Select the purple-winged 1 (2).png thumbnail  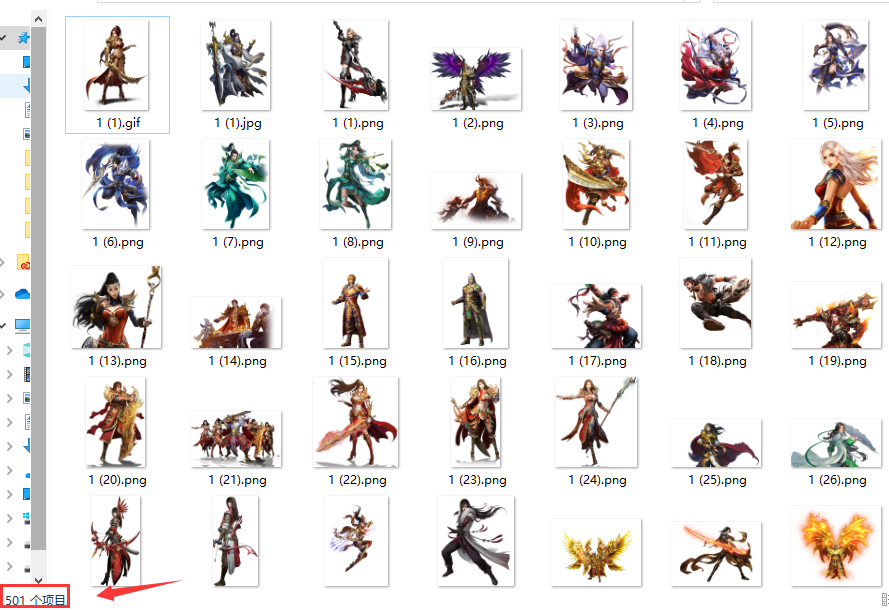coord(476,79)
